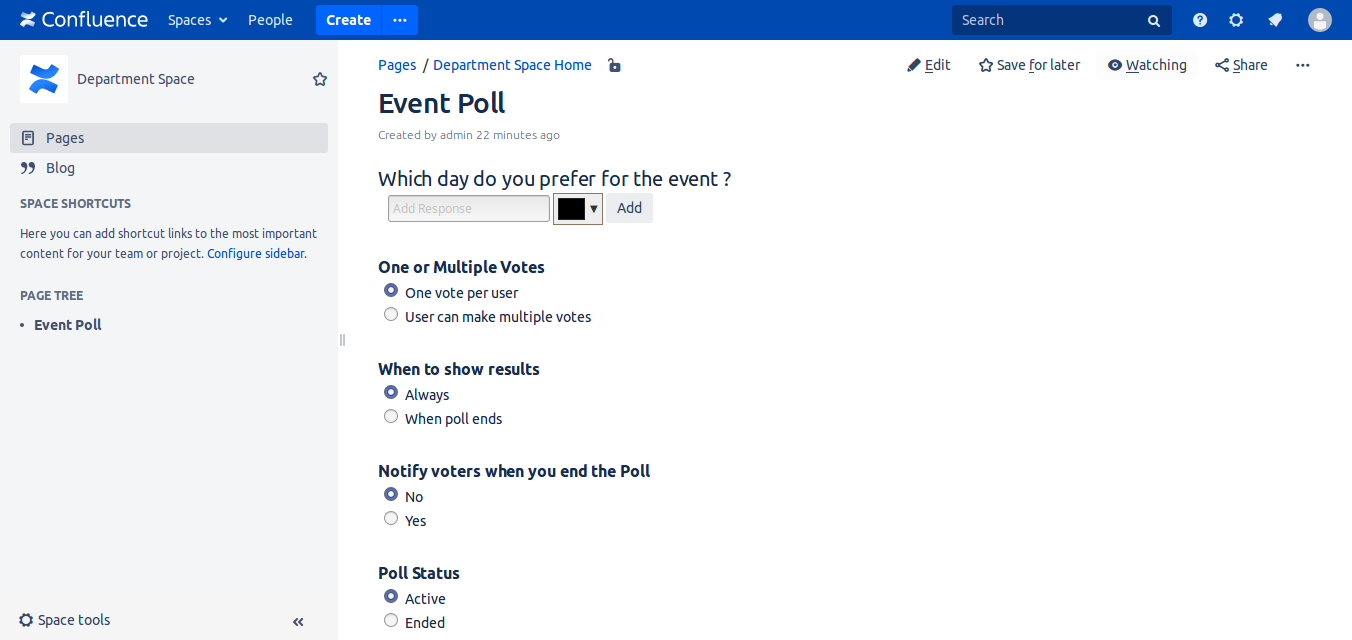
Task: Select Yes to notify voters
Action: pos(391,519)
